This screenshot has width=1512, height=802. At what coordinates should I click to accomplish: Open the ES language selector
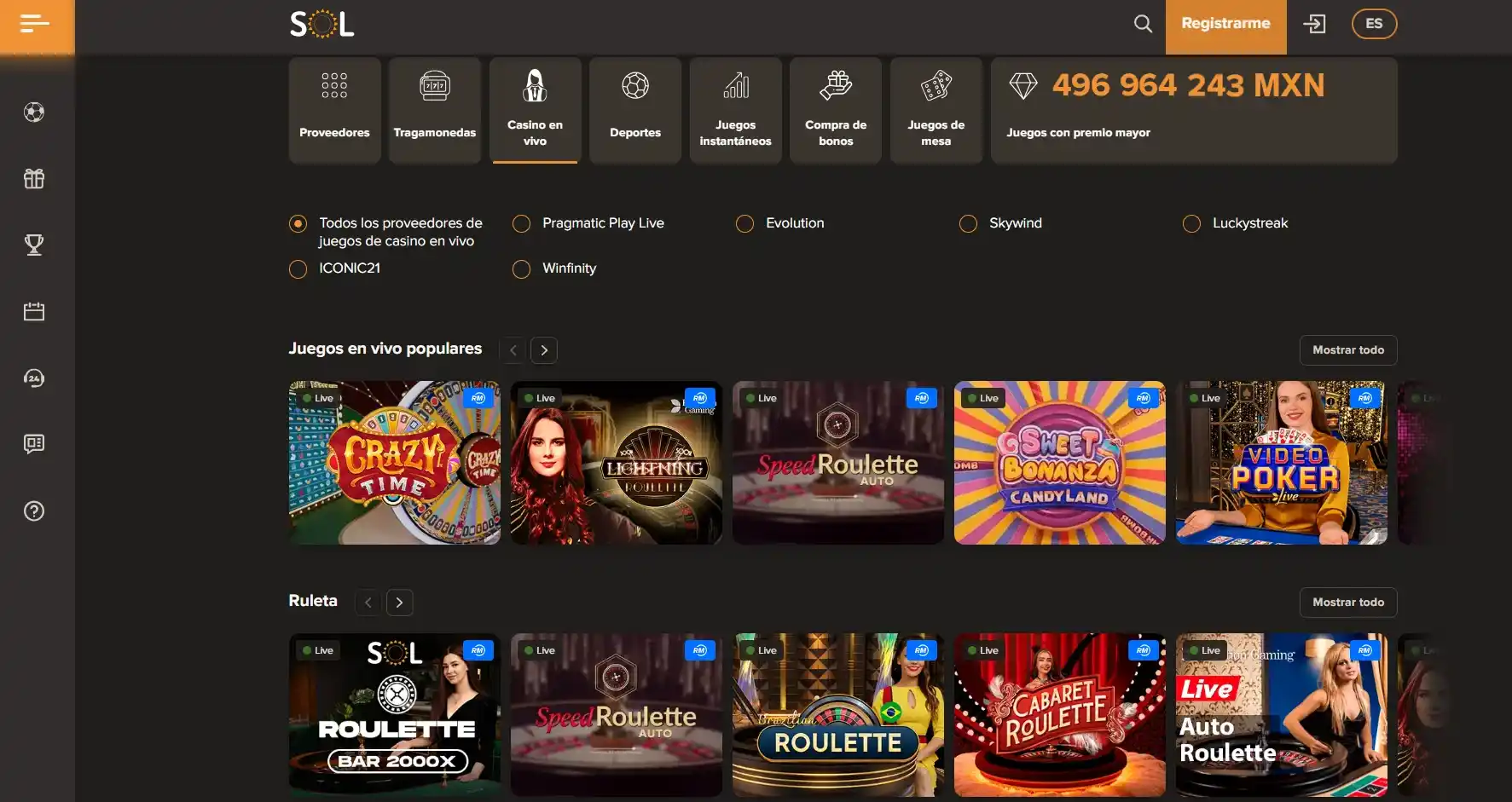point(1374,24)
